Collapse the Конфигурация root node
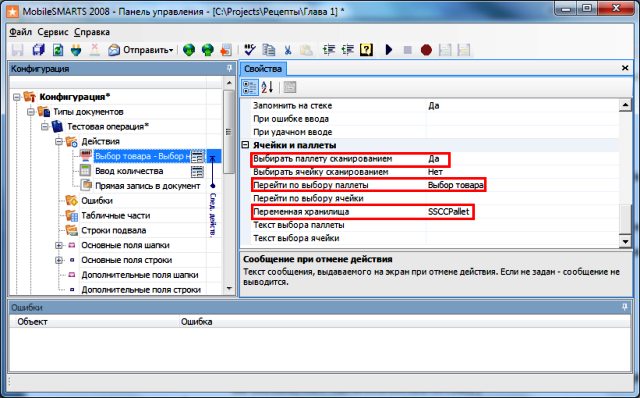640x398 pixels. point(17,97)
